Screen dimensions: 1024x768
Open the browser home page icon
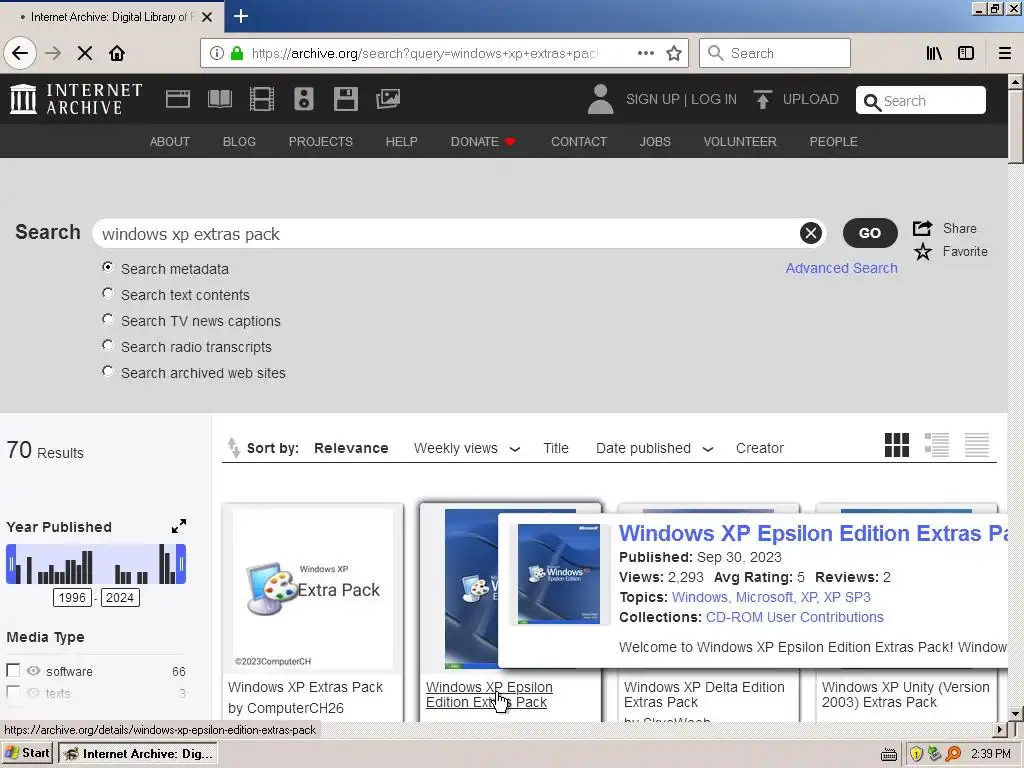(x=117, y=53)
